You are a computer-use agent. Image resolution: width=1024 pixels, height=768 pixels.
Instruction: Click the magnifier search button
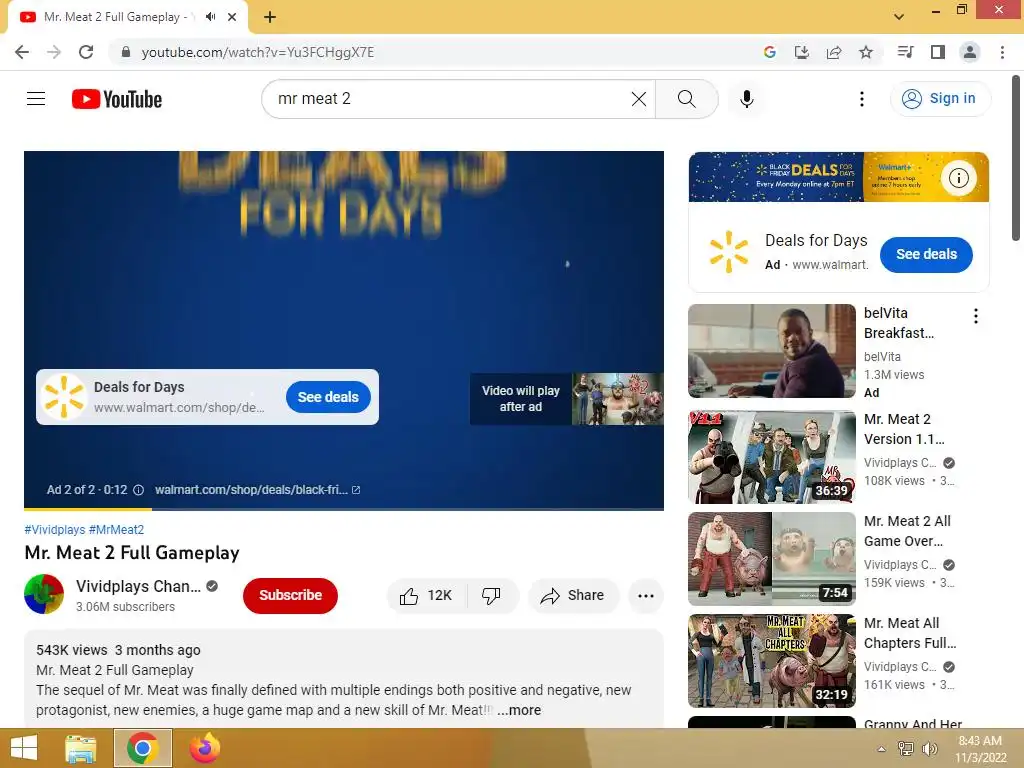(x=686, y=99)
